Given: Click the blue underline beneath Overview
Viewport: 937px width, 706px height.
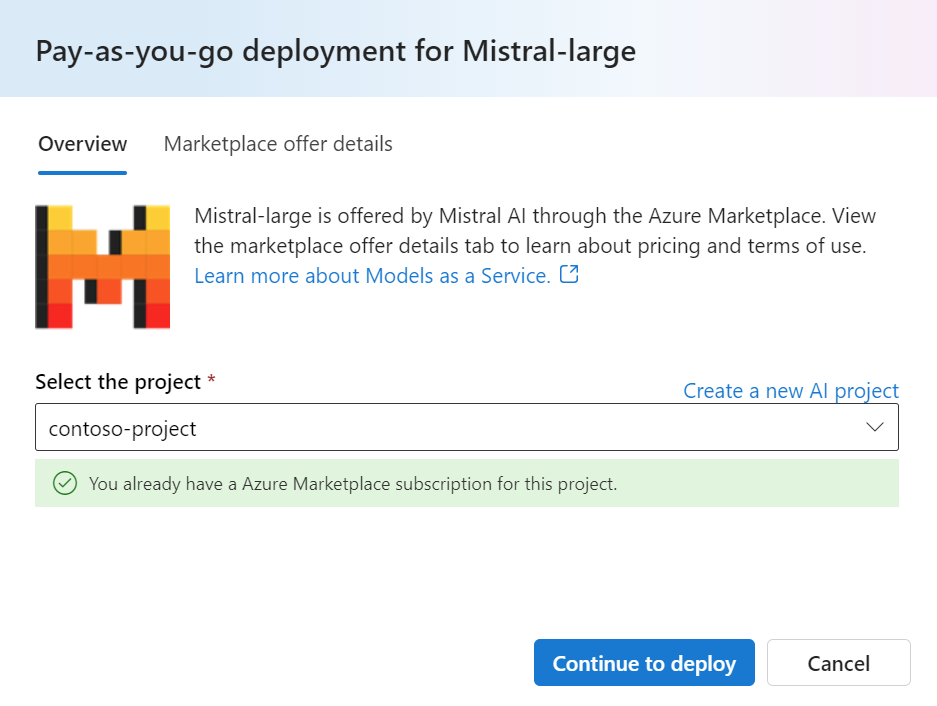Looking at the screenshot, I should point(82,173).
